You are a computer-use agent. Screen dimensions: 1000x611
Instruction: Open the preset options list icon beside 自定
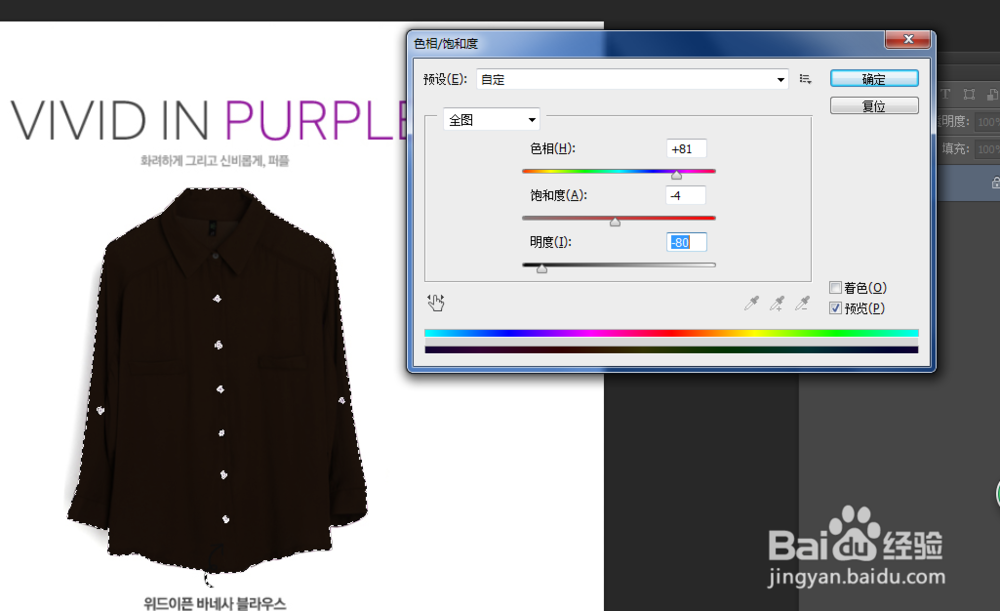click(803, 78)
